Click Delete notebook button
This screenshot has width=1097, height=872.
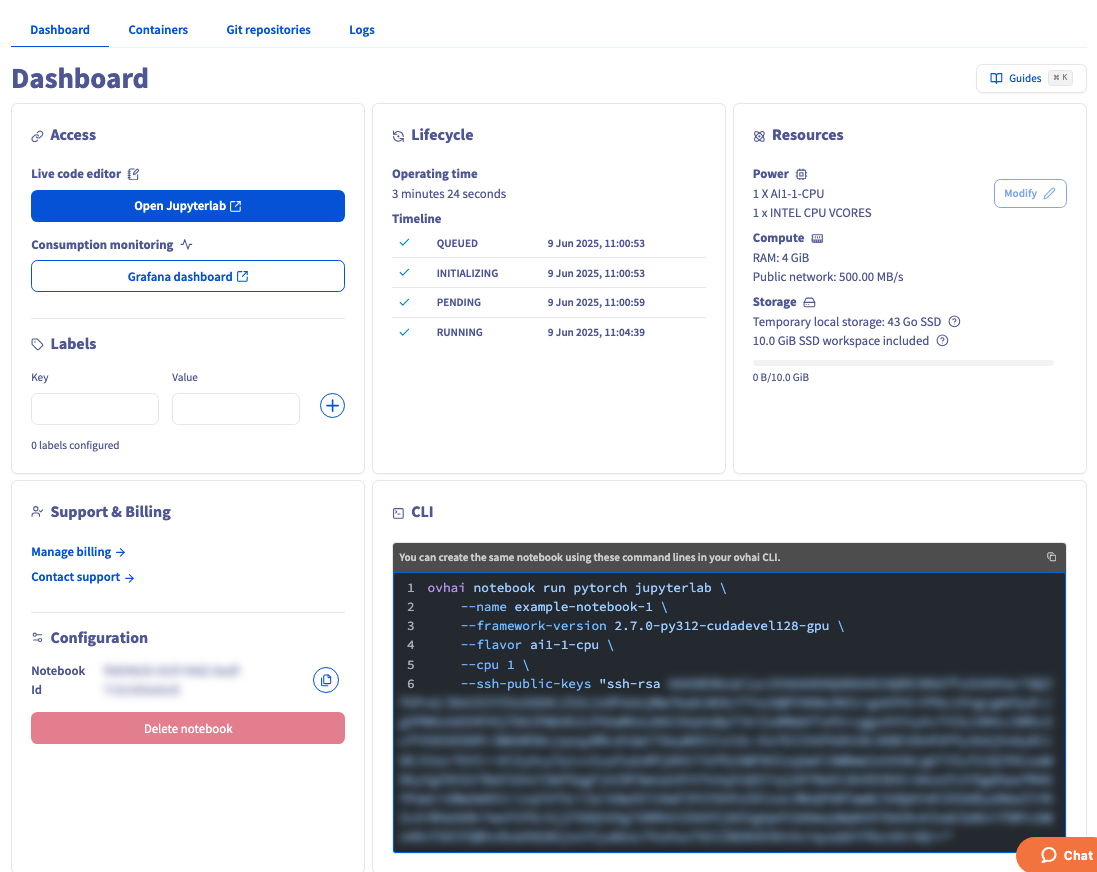[187, 729]
